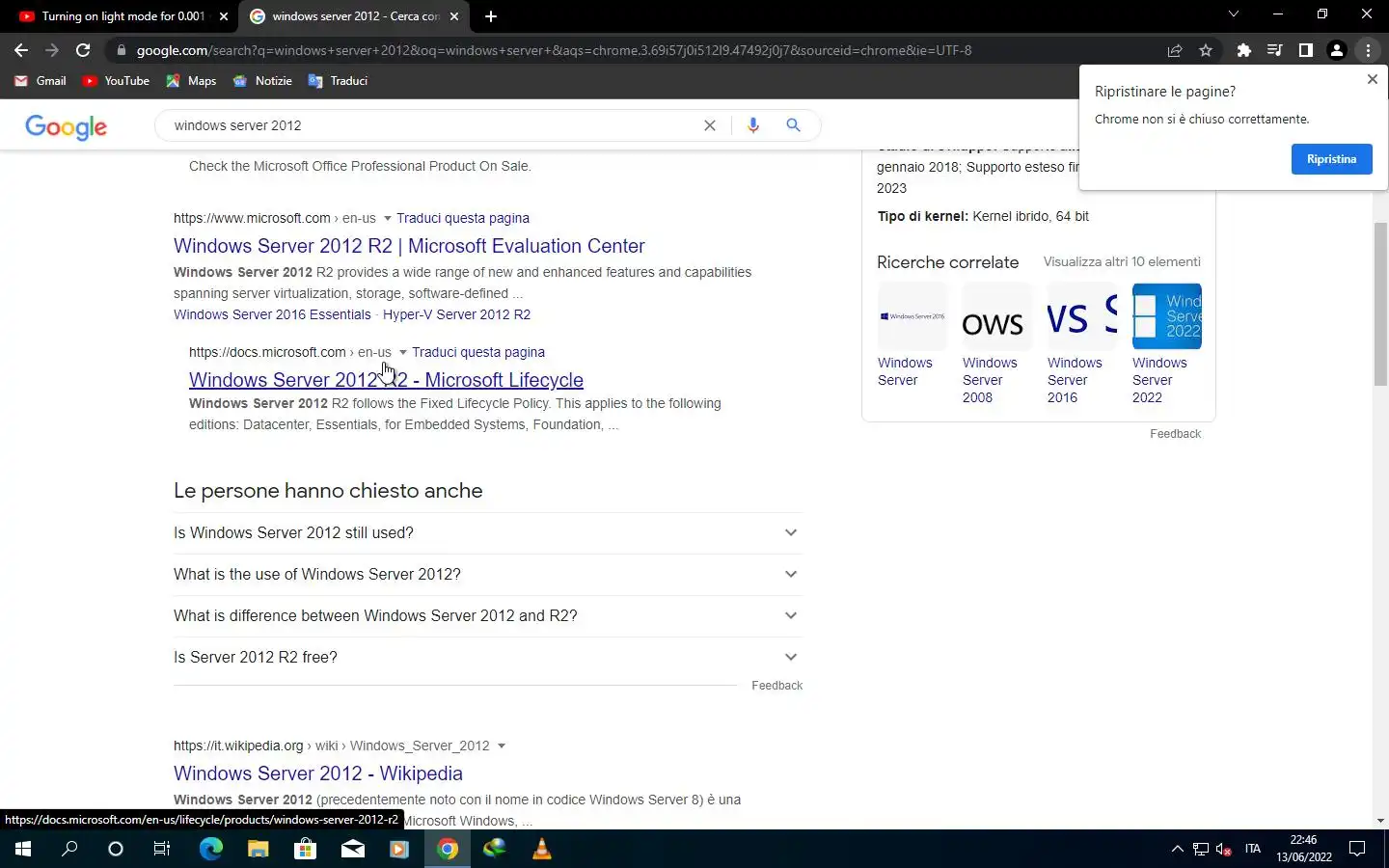Image resolution: width=1389 pixels, height=868 pixels.
Task: Open the Windows Server 2016 Essentials sitelink
Action: (x=272, y=314)
